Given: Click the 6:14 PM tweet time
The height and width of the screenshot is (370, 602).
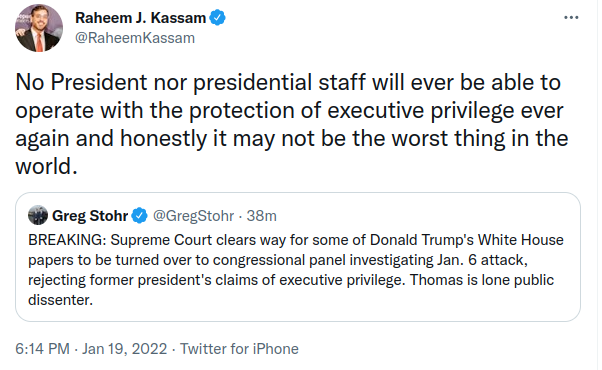Looking at the screenshot, I should tap(42, 349).
